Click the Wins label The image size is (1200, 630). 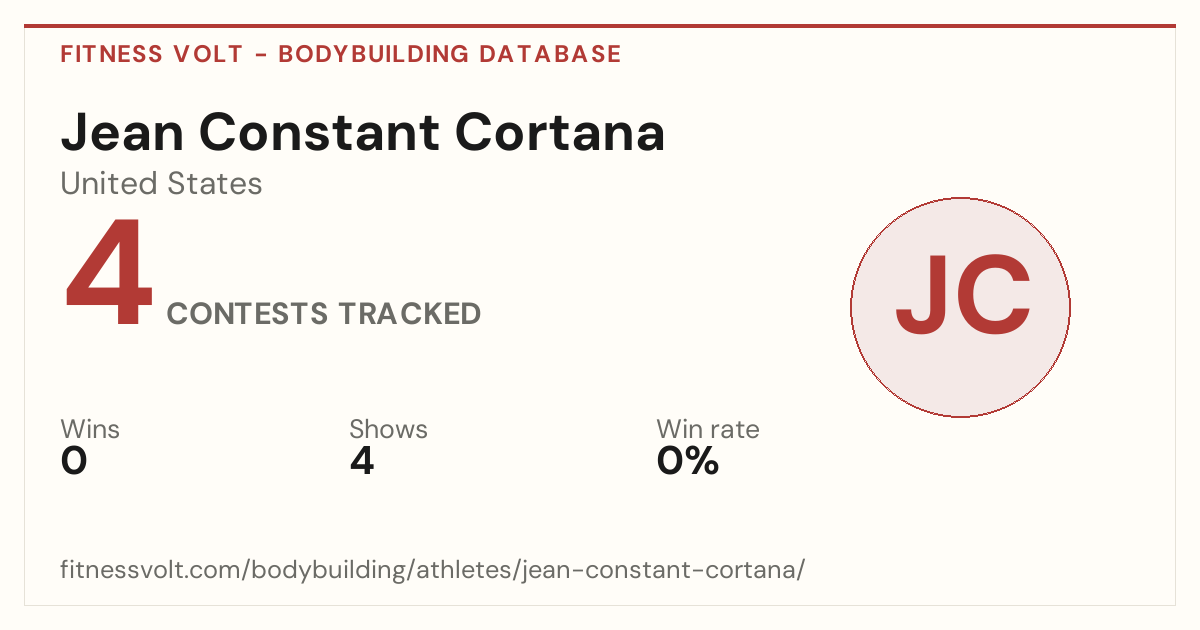tap(90, 430)
